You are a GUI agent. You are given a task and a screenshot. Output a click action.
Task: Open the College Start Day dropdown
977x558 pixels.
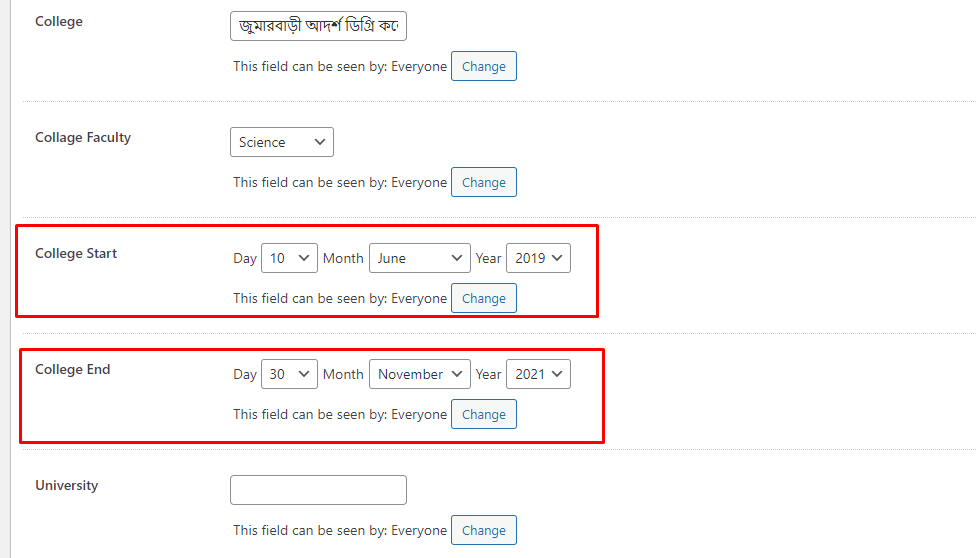[289, 258]
